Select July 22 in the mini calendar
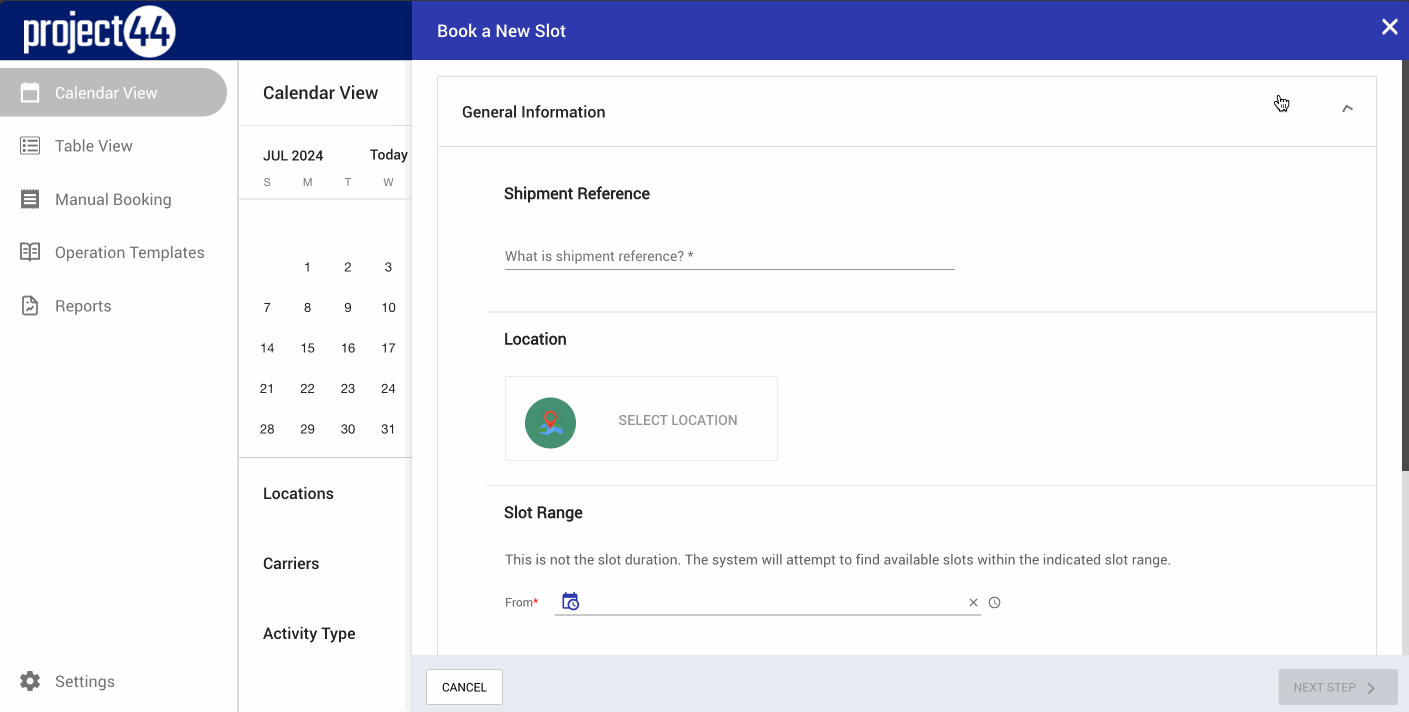1409x712 pixels. point(307,389)
